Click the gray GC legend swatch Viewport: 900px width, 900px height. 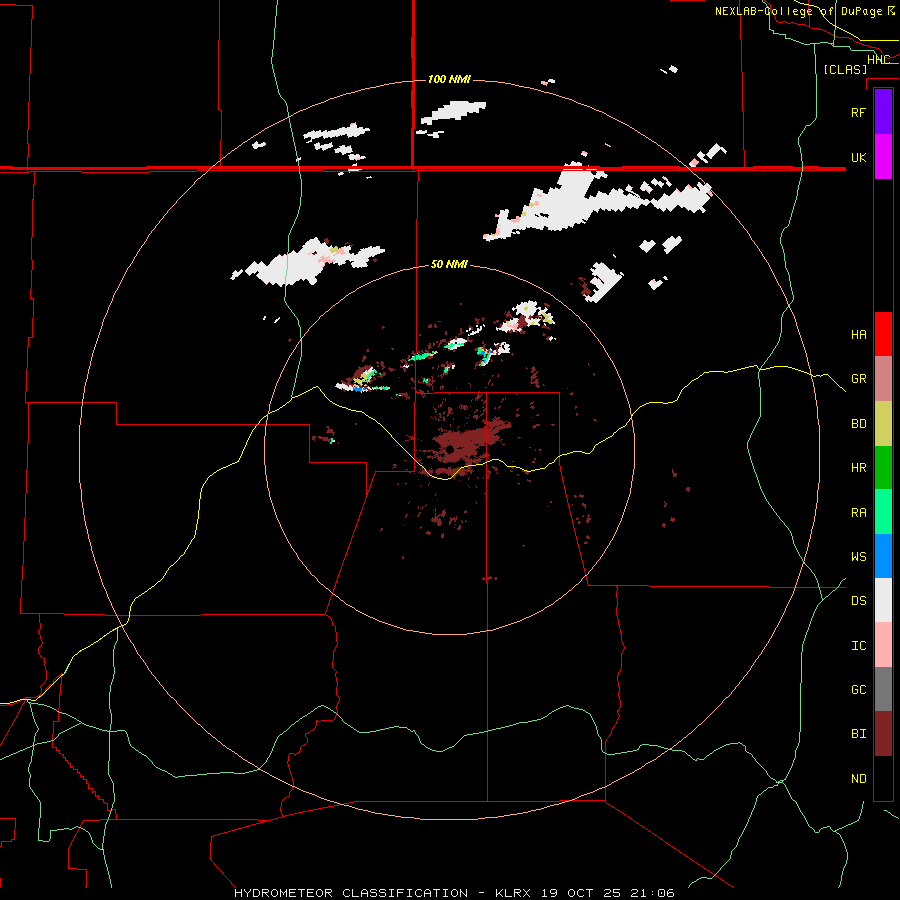point(883,689)
